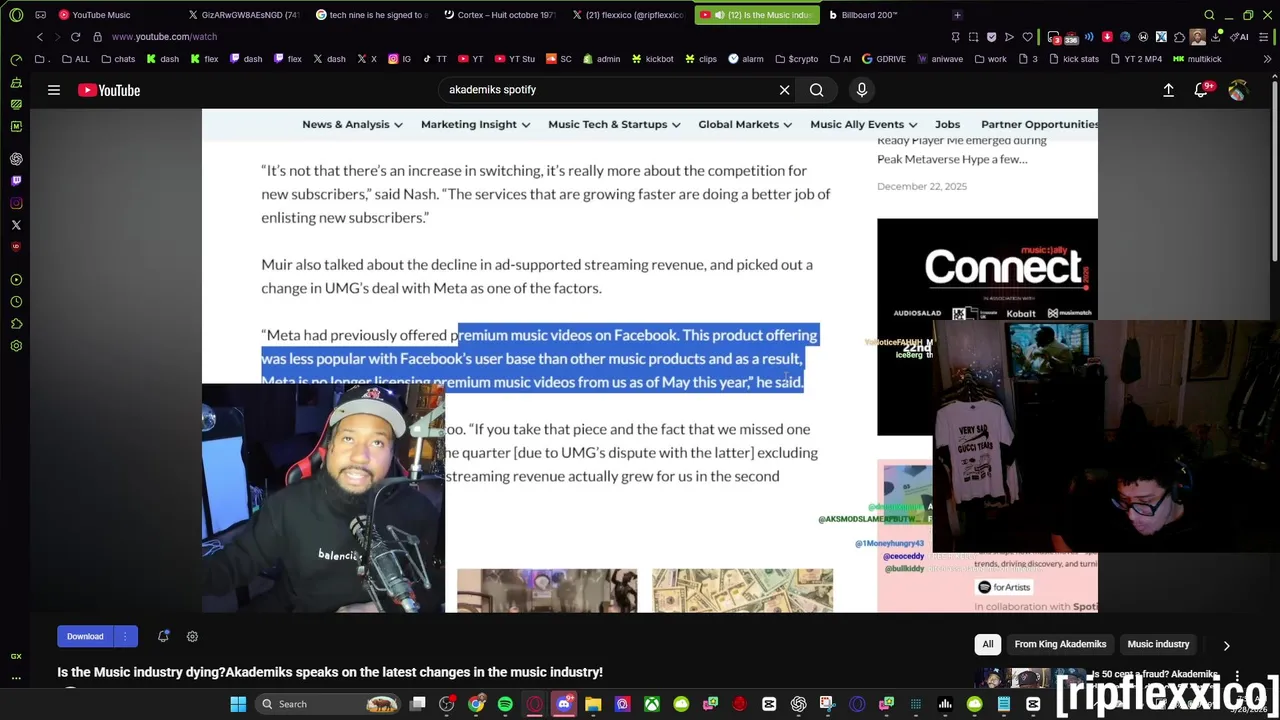Open File Explorer from the taskbar

pos(593,704)
